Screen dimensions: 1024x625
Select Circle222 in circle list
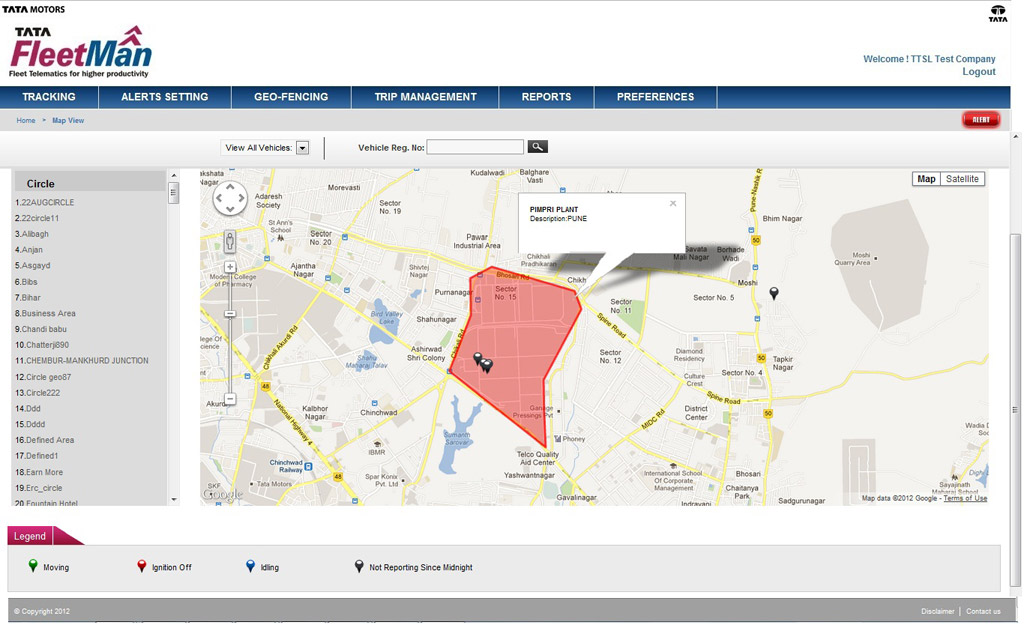pos(37,393)
